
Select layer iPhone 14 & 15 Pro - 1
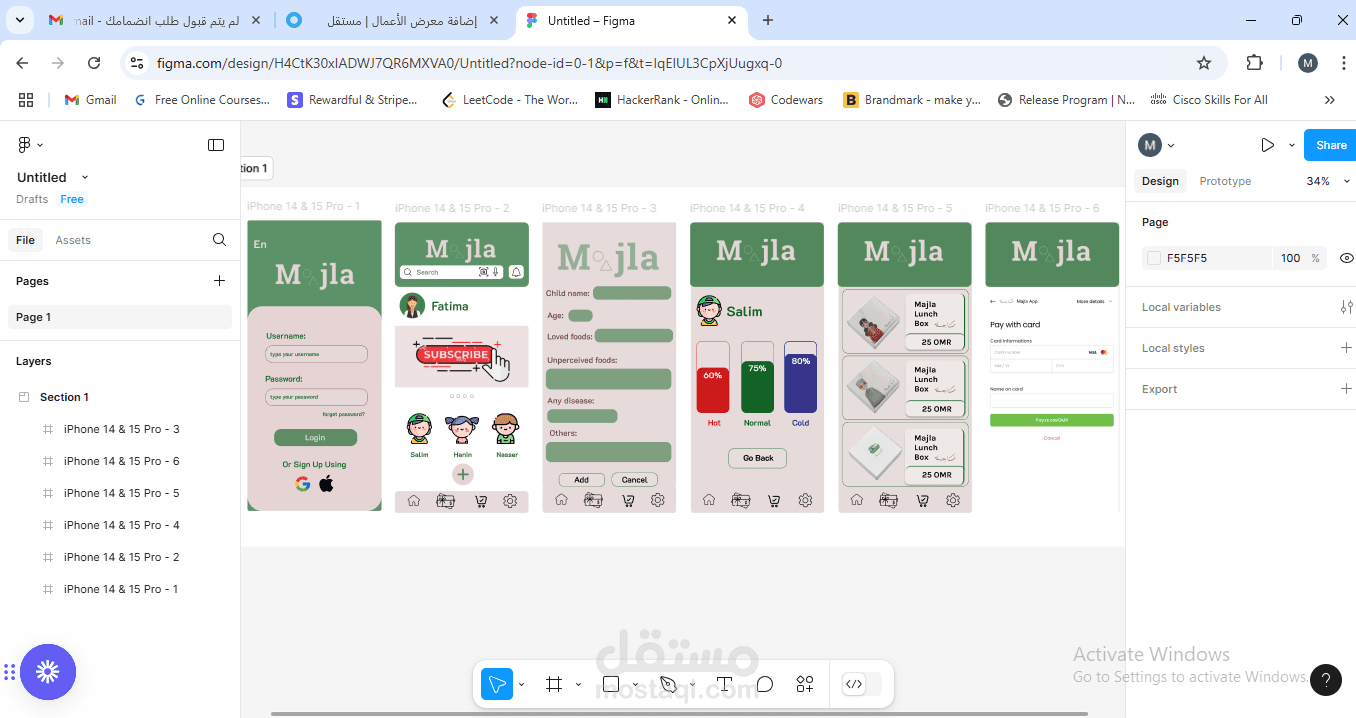(120, 589)
